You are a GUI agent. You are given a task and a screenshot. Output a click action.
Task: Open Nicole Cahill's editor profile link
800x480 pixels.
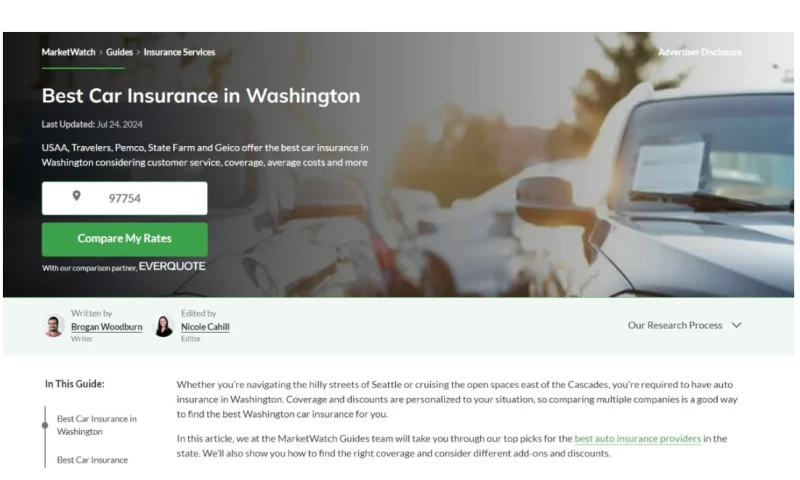coord(205,327)
